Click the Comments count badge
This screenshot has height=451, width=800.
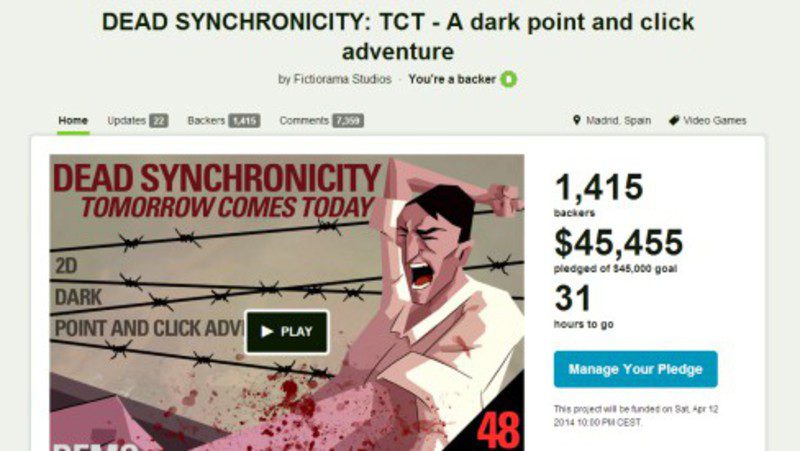point(348,121)
